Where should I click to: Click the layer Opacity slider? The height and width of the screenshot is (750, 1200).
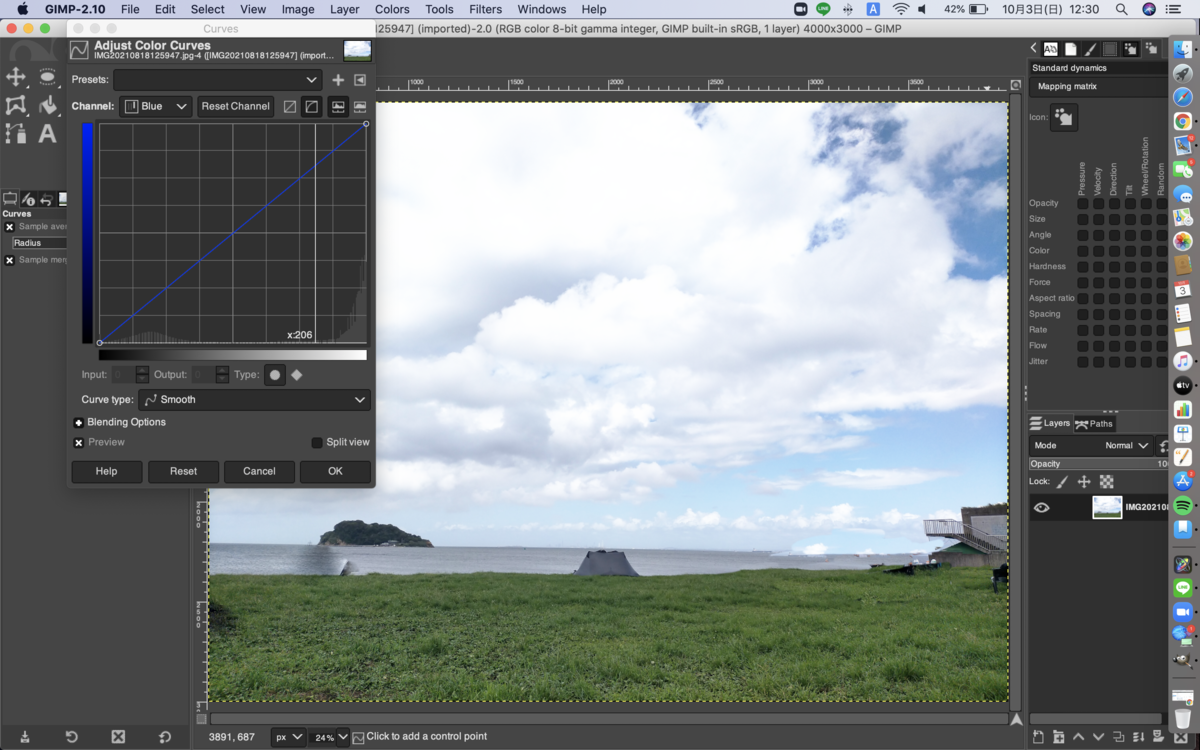[1098, 464]
